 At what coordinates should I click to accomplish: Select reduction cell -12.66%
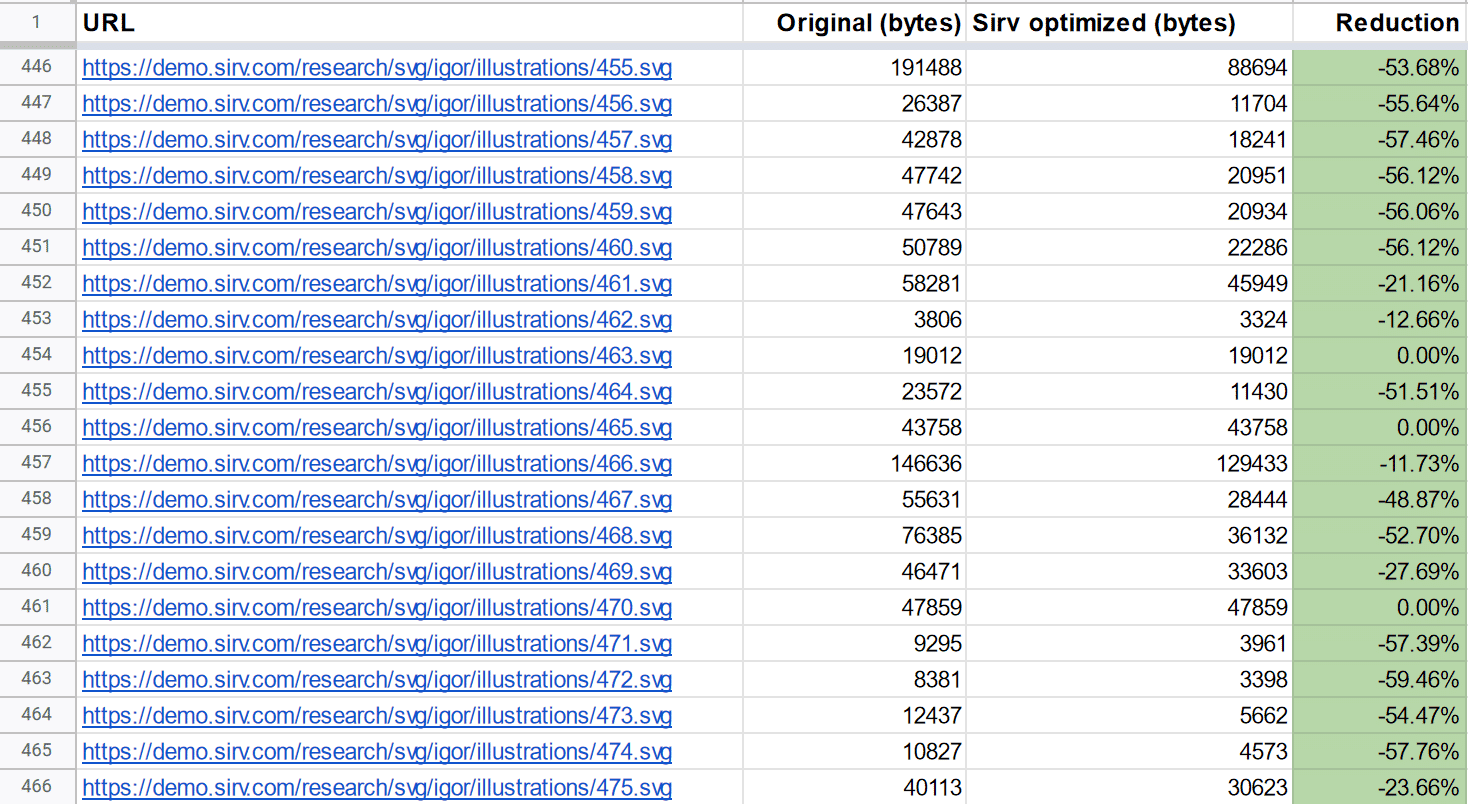coord(1380,320)
